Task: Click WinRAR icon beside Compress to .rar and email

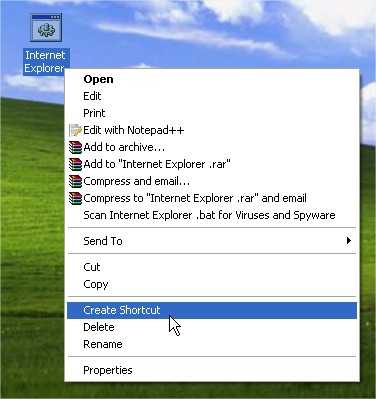Action: pos(75,198)
